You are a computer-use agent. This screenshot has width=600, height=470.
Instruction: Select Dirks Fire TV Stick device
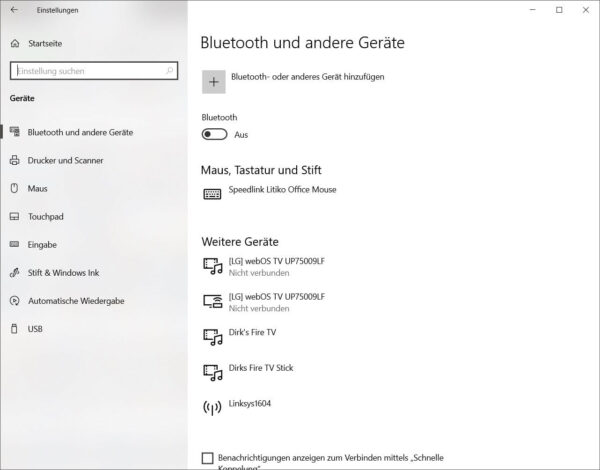click(261, 368)
